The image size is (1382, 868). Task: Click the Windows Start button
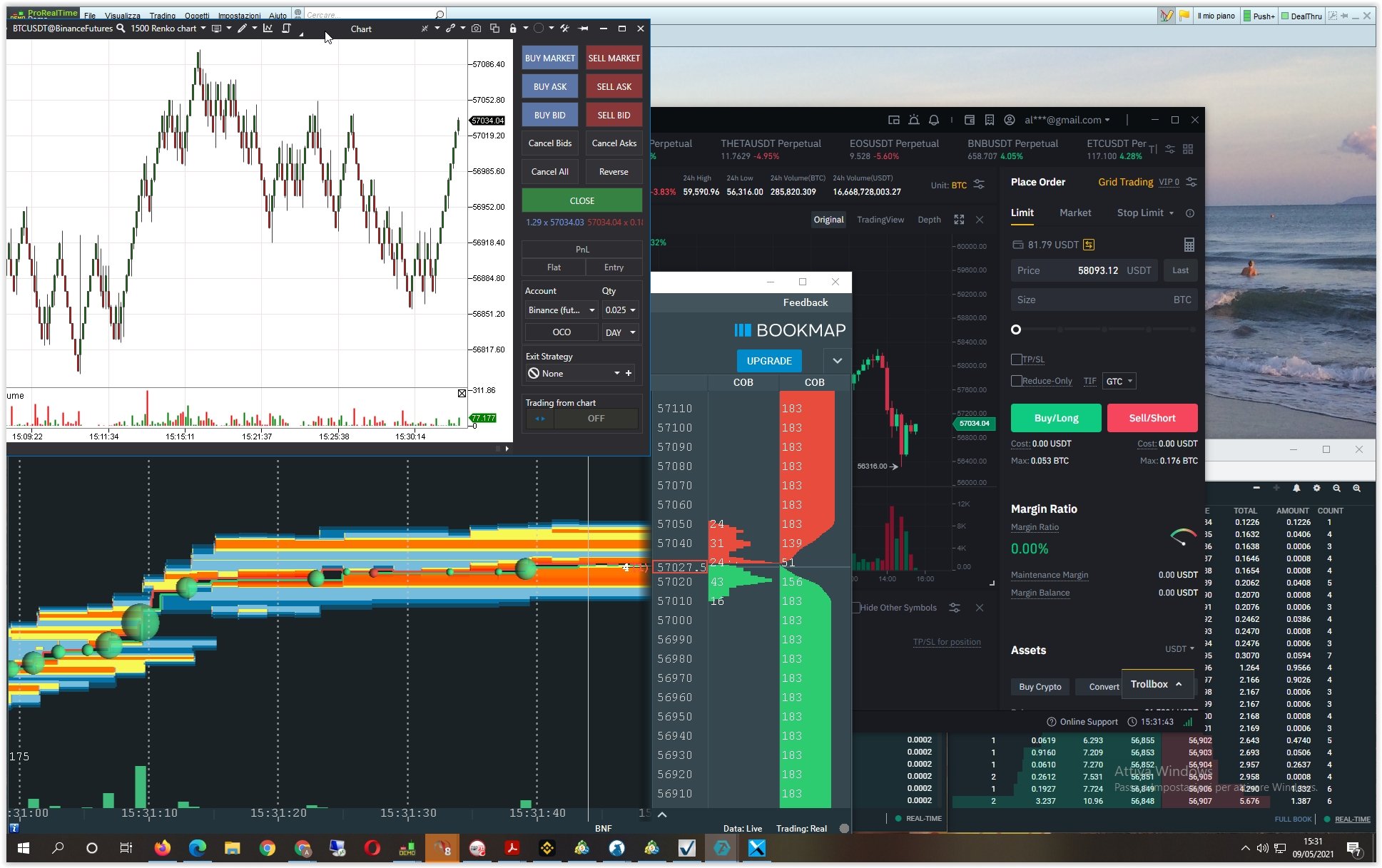[23, 848]
